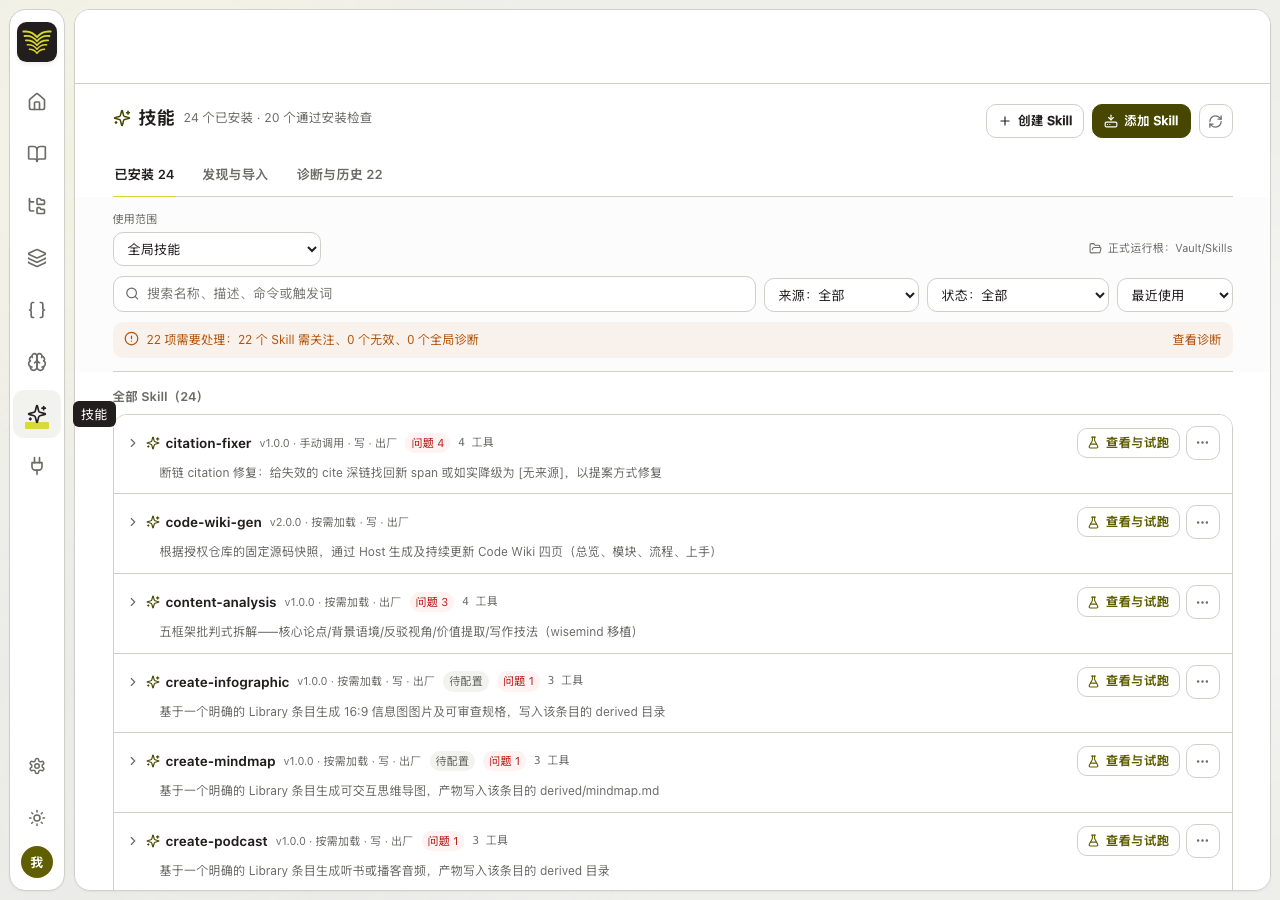This screenshot has width=1280, height=900.
Task: Open the library book icon in sidebar
Action: pos(37,154)
